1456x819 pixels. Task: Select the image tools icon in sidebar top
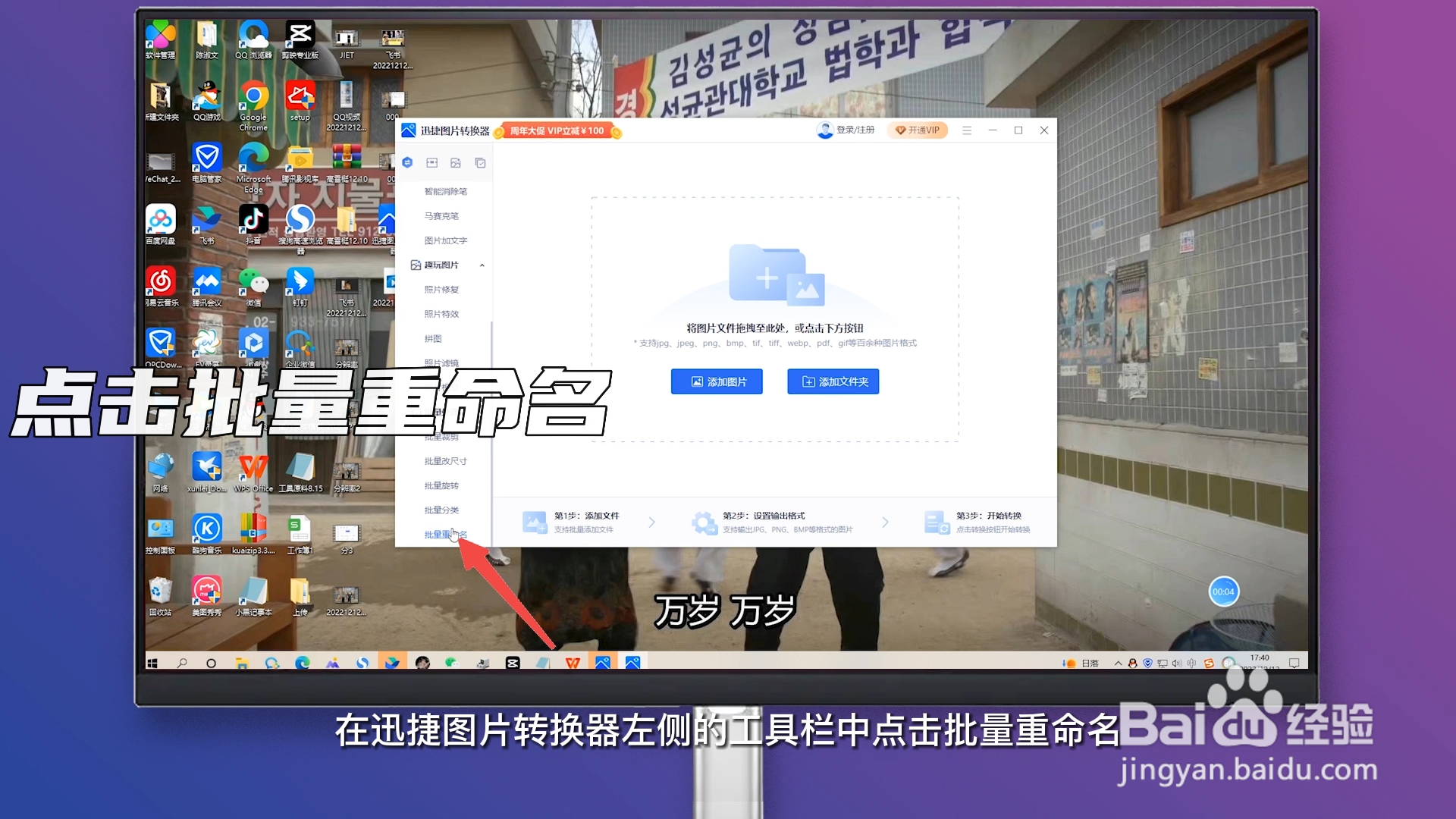[x=456, y=162]
